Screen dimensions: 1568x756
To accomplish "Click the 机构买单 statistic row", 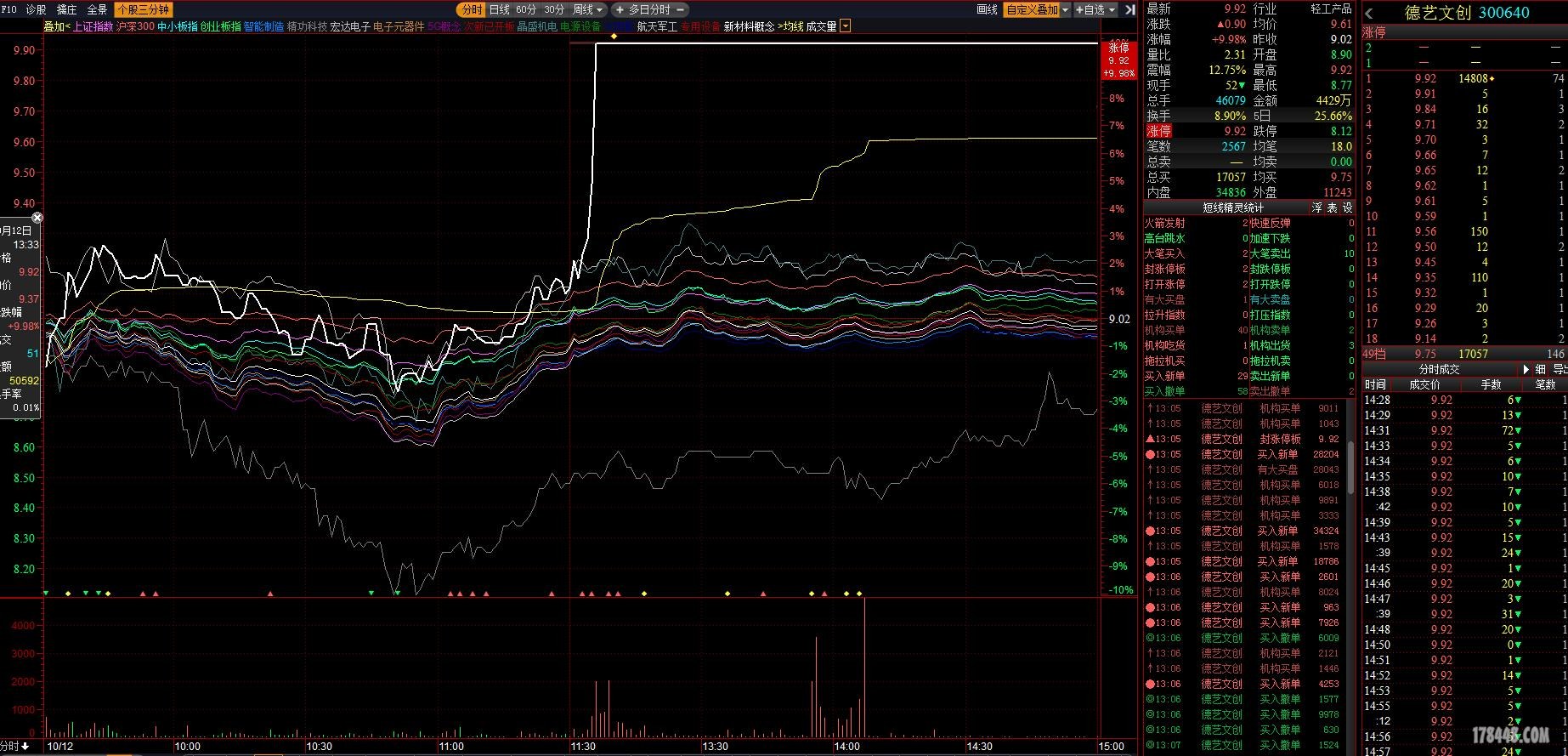I will tap(1196, 330).
